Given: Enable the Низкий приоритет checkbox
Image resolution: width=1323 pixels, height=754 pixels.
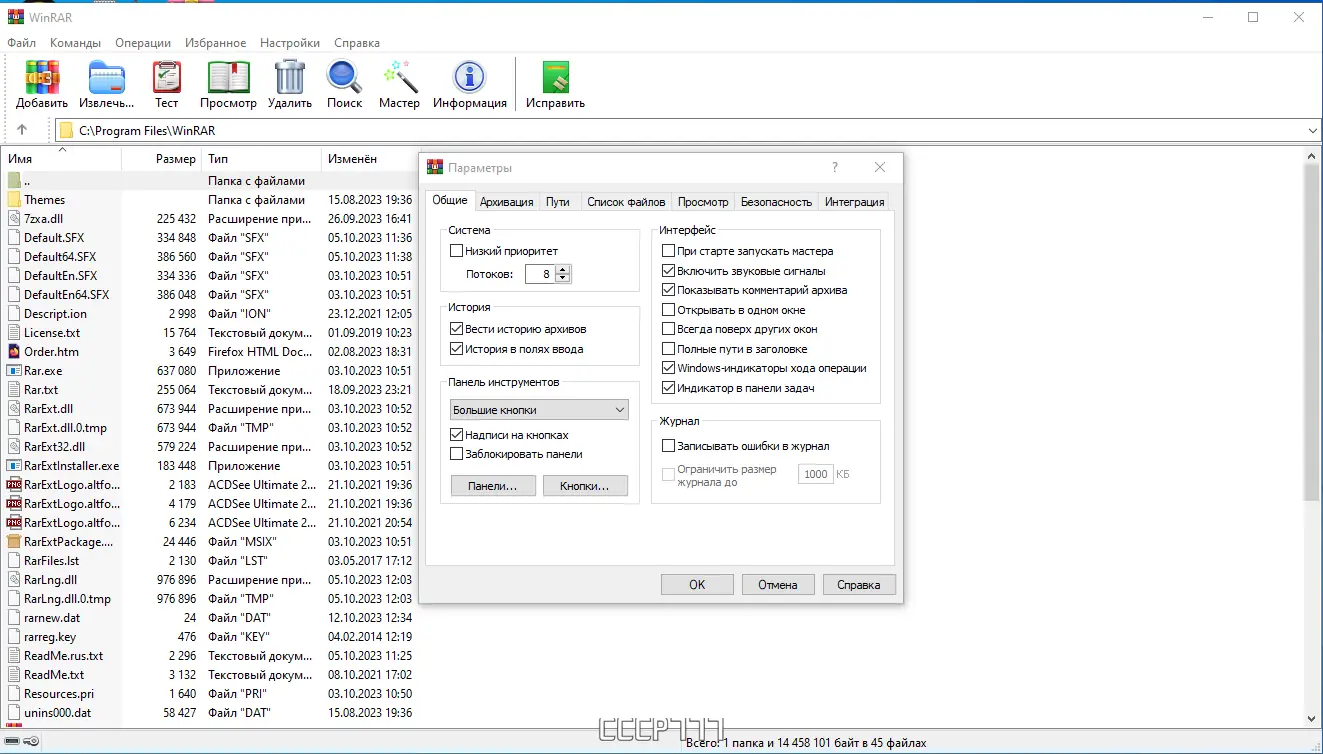Looking at the screenshot, I should coord(457,251).
